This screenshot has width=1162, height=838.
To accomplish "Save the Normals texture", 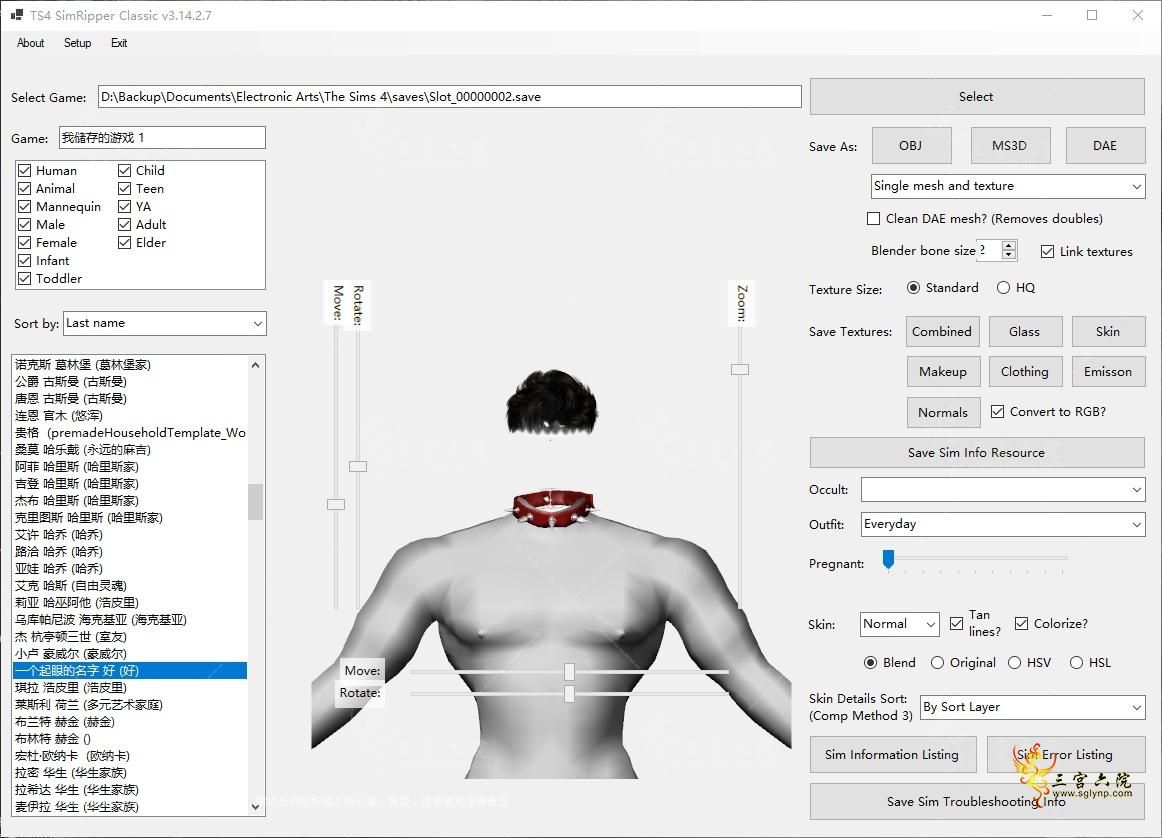I will (943, 413).
